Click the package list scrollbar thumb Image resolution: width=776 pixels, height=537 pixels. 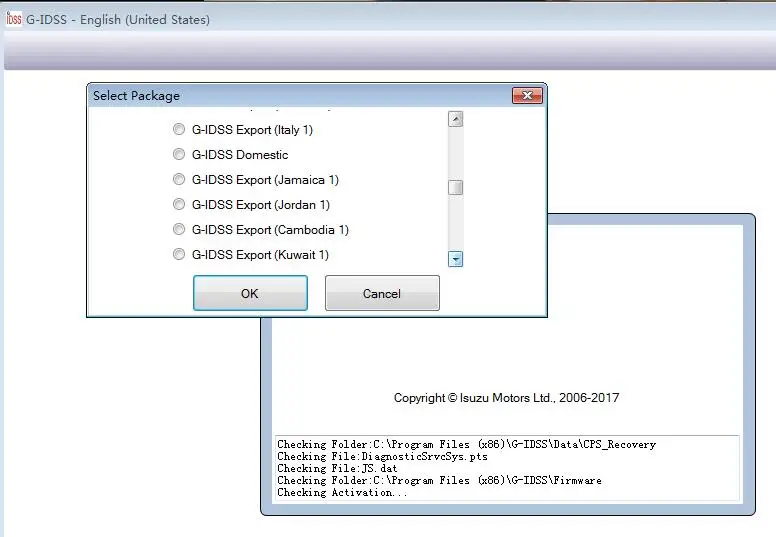point(455,188)
